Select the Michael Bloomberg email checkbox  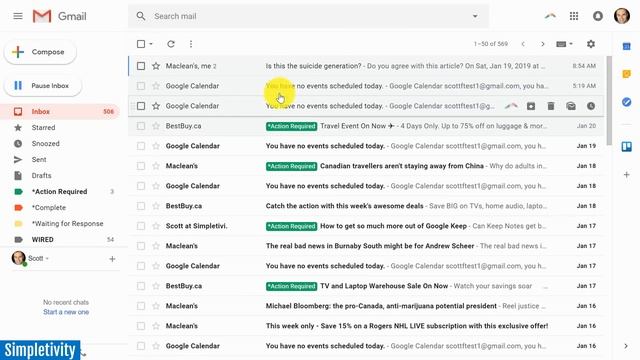point(141,306)
